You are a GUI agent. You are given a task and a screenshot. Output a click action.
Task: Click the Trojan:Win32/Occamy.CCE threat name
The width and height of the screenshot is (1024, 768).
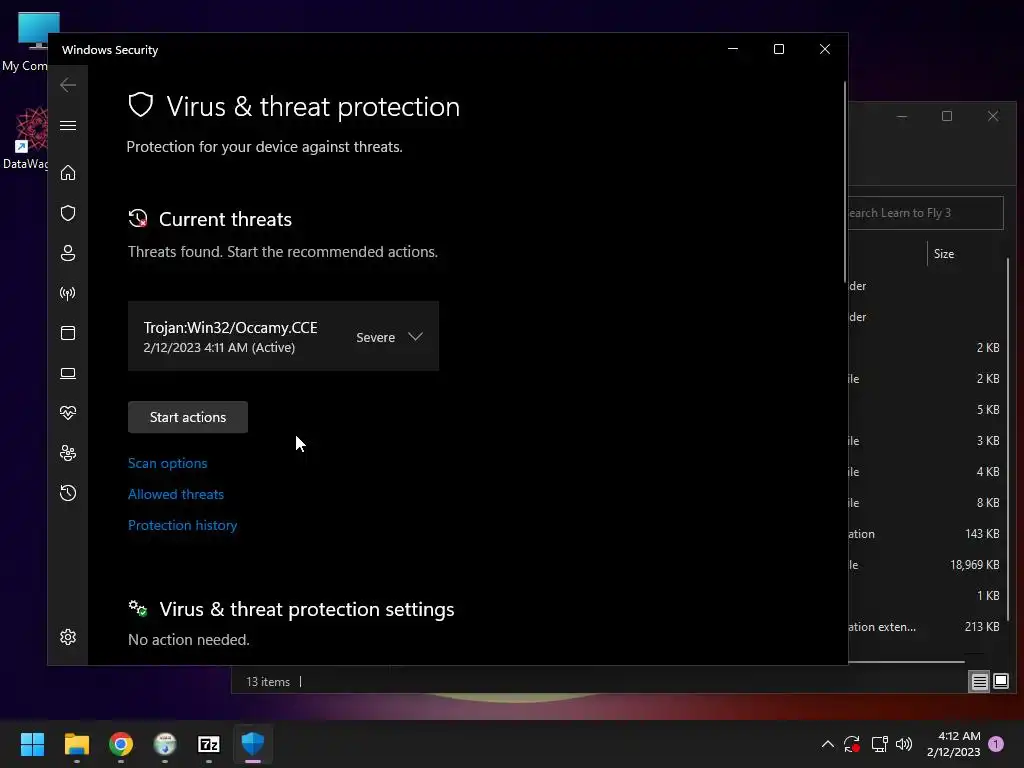point(231,328)
